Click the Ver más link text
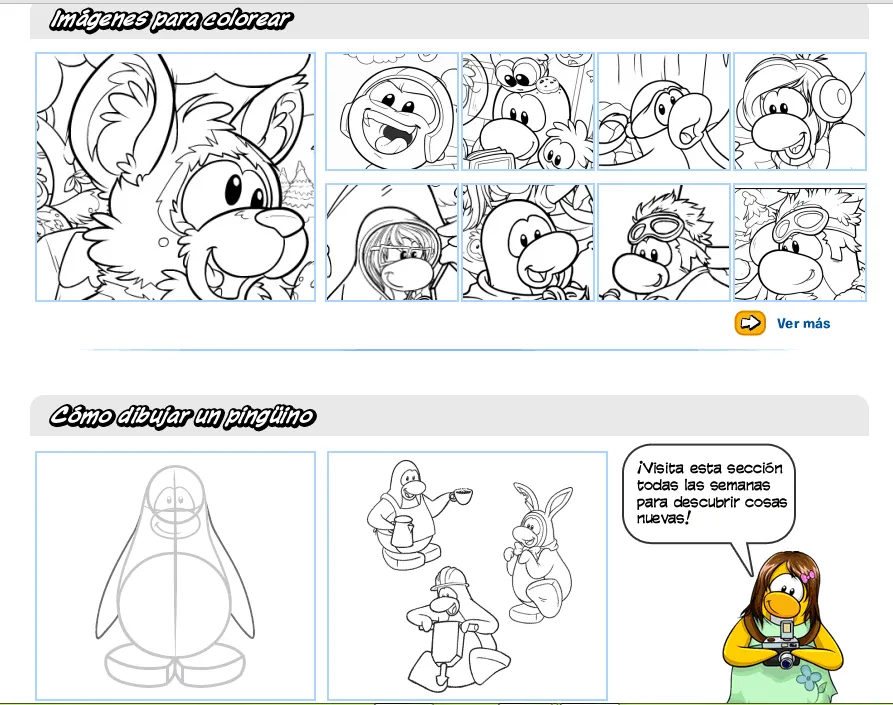893x705 pixels. pyautogui.click(x=805, y=323)
